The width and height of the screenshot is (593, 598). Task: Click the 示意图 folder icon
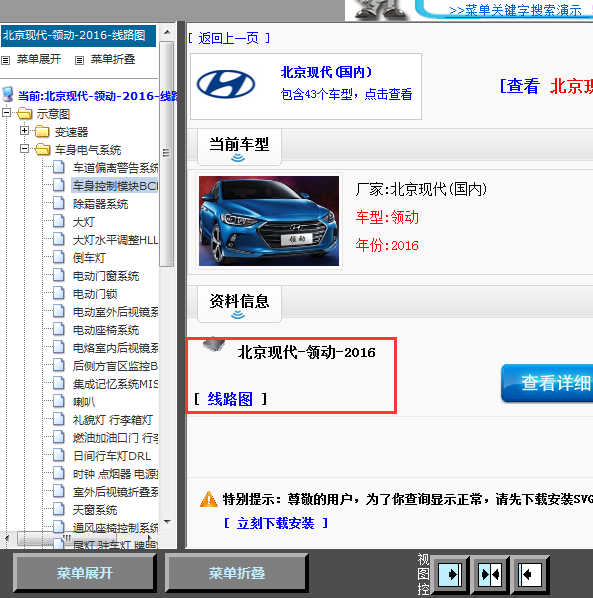pyautogui.click(x=25, y=113)
